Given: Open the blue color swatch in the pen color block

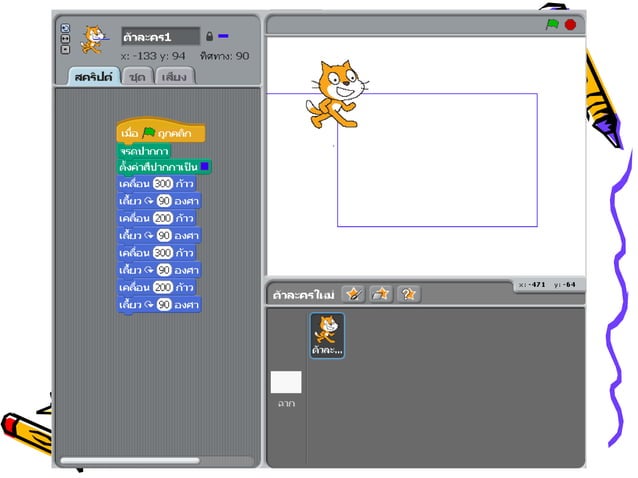Looking at the screenshot, I should pos(205,166).
